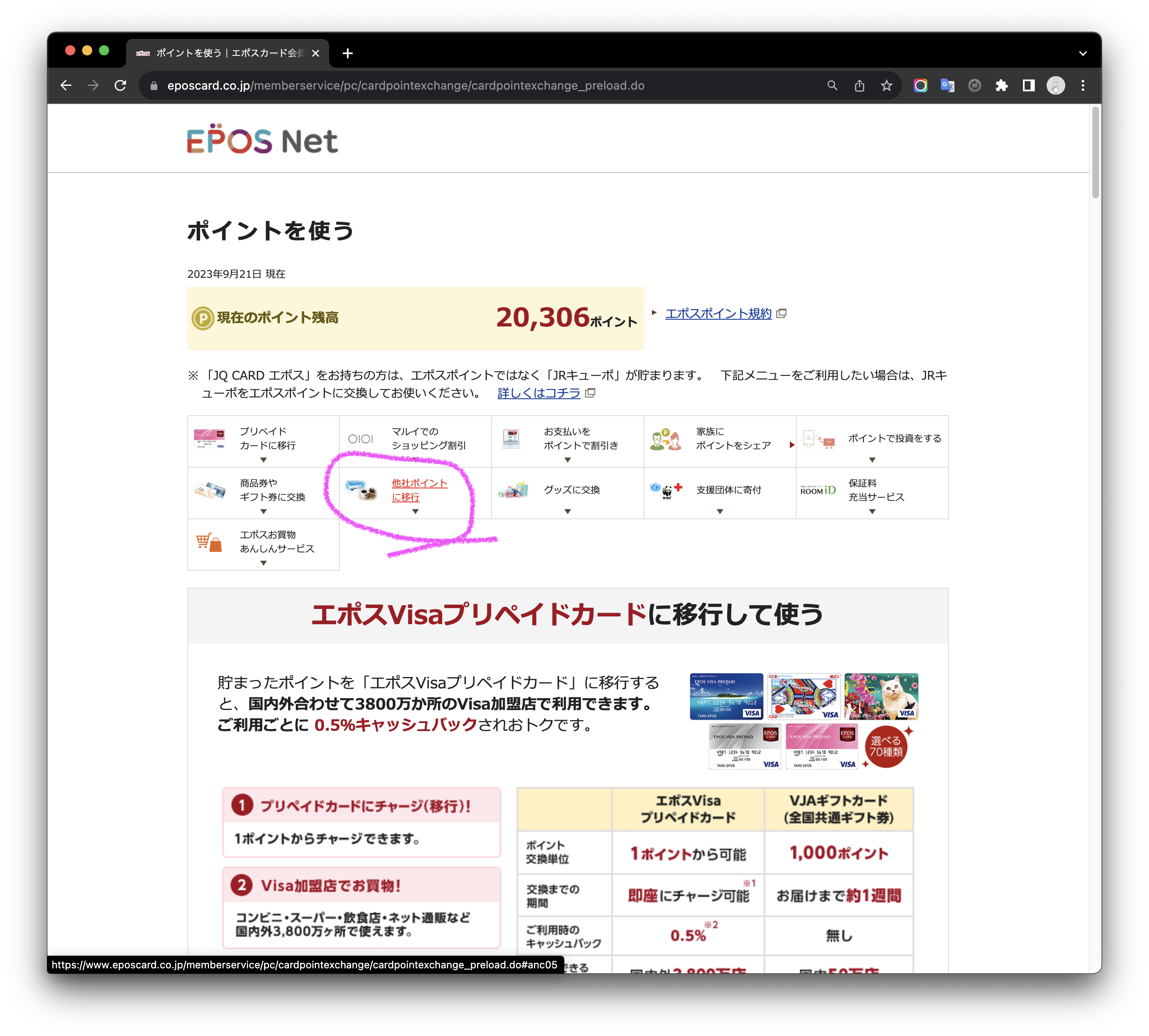Click the search magnifier in address bar
The image size is (1149, 1036).
tap(832, 85)
